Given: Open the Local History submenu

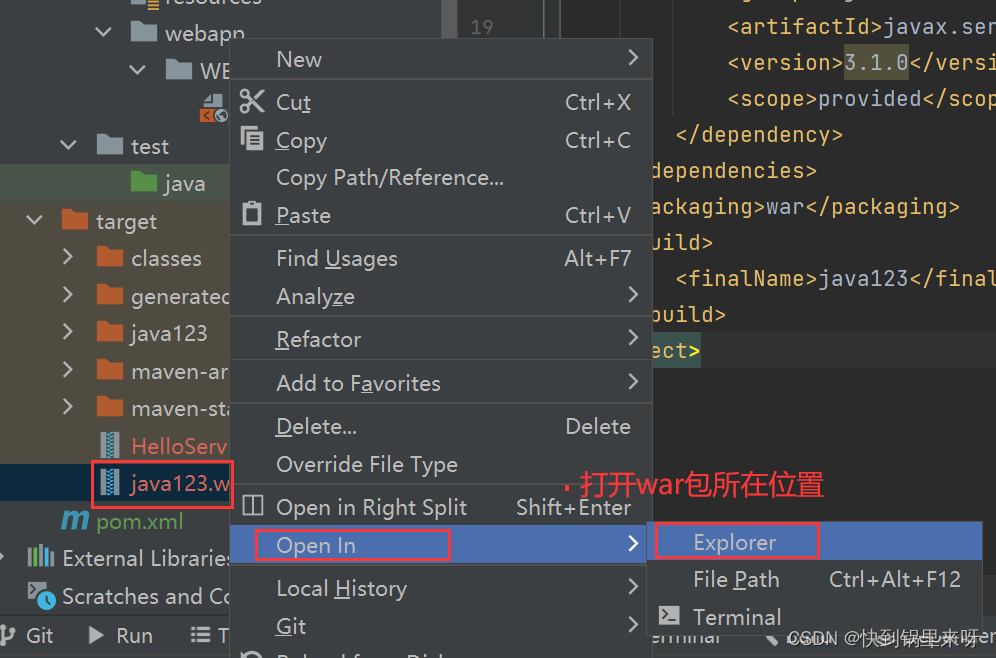Looking at the screenshot, I should pyautogui.click(x=441, y=588).
